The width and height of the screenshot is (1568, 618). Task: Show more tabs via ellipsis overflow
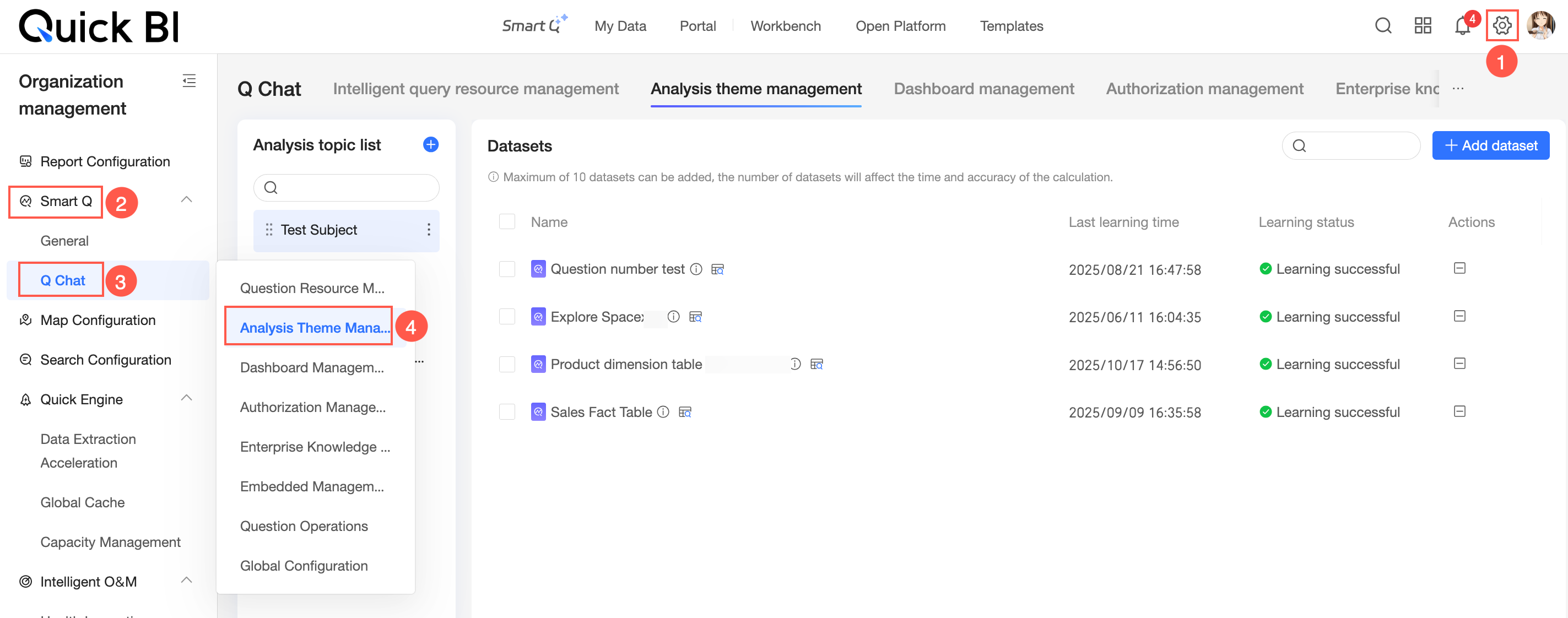(x=1457, y=88)
